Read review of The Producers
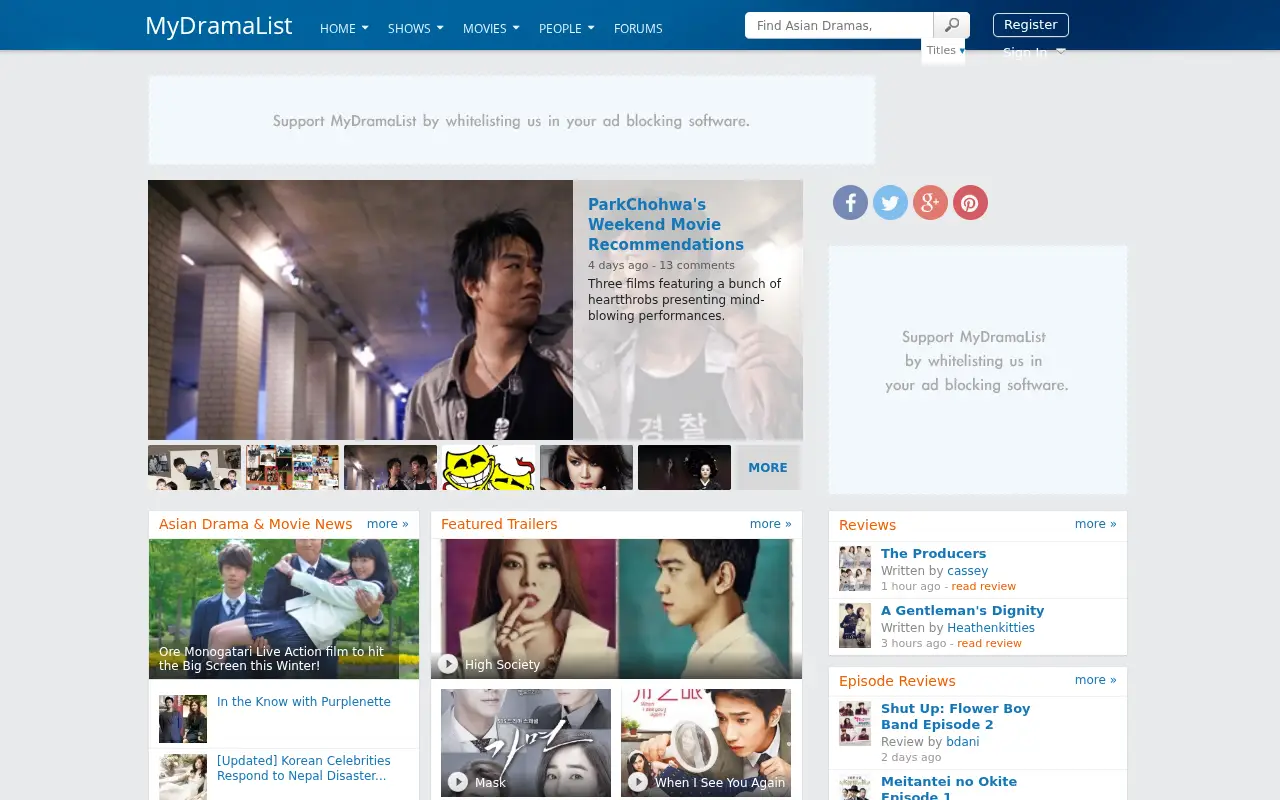This screenshot has width=1280, height=800. [983, 587]
